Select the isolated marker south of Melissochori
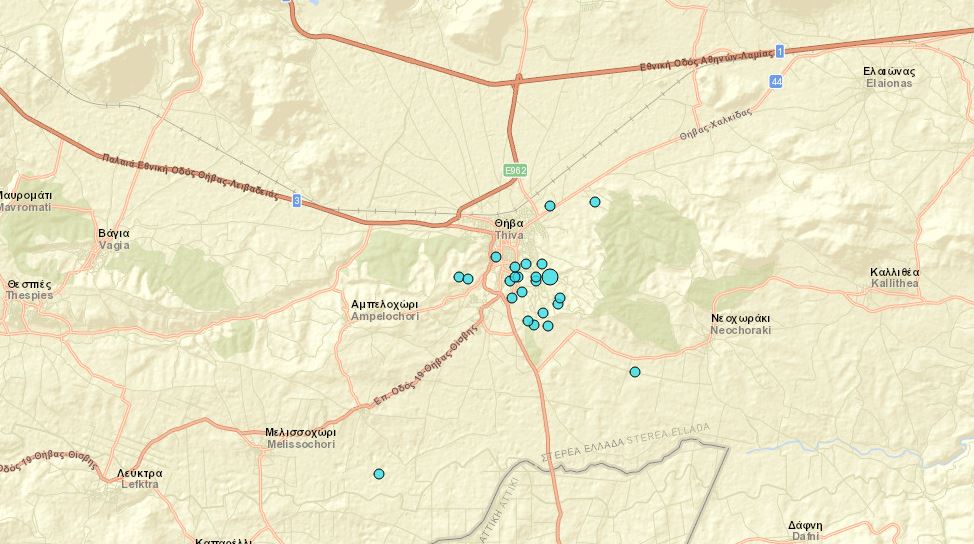This screenshot has width=974, height=544. click(379, 474)
